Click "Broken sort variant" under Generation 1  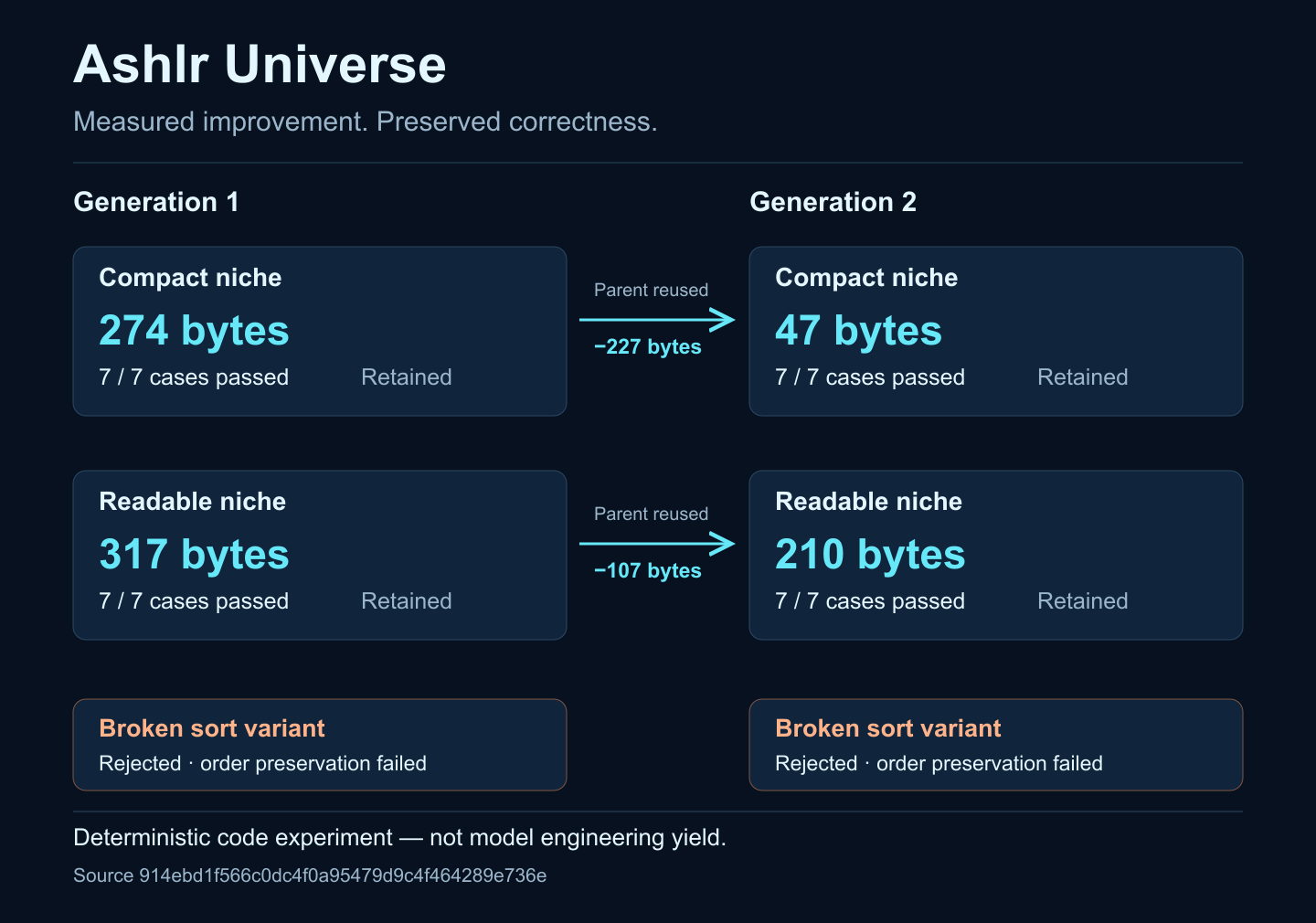click(x=212, y=728)
